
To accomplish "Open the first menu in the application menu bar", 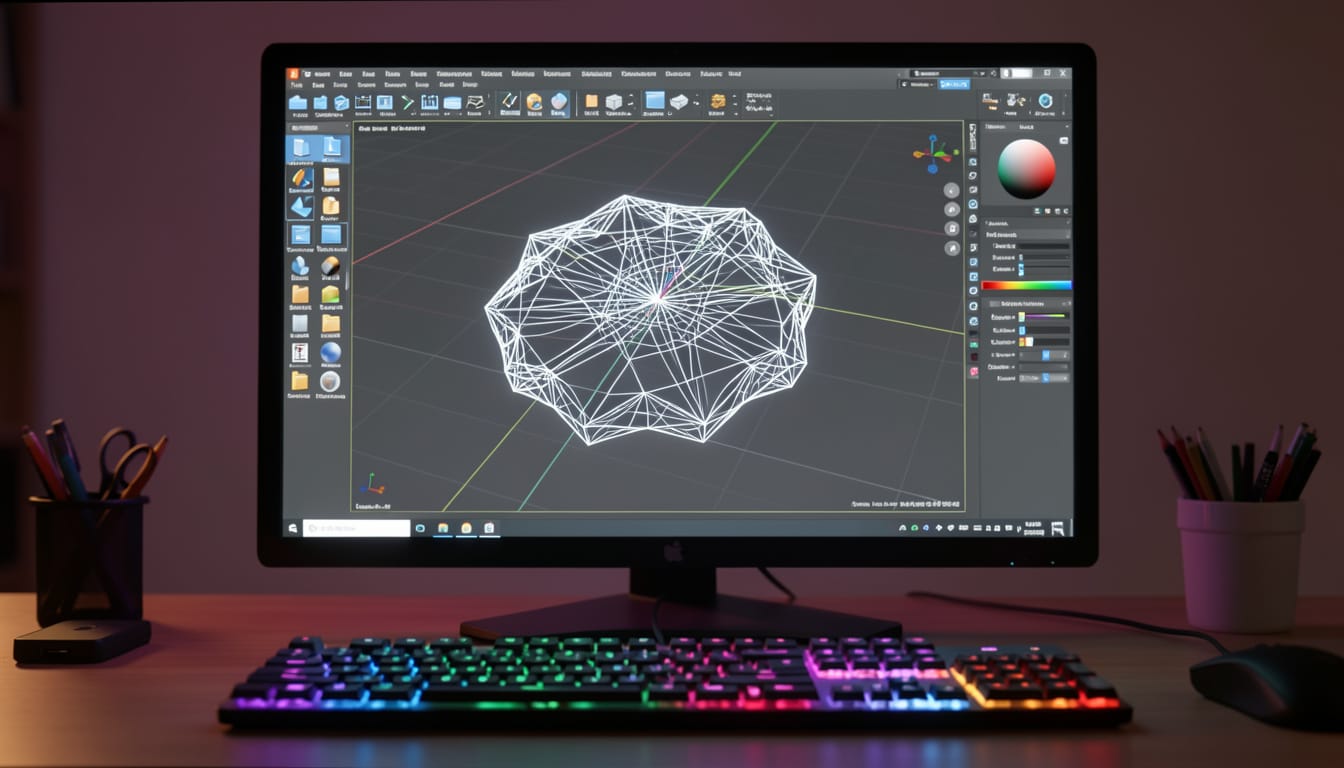I will coord(320,73).
